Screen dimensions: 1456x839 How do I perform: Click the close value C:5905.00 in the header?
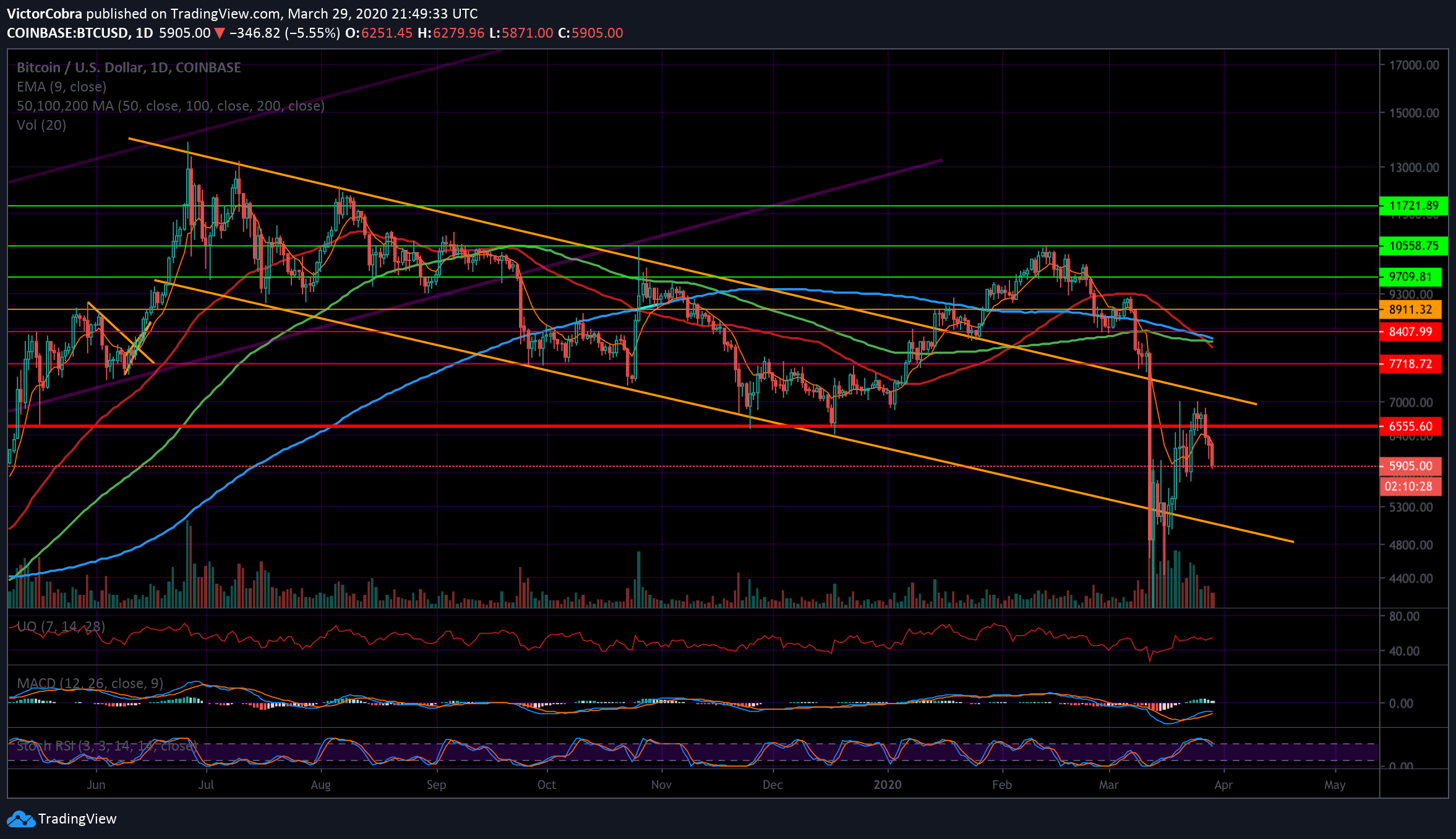[591, 33]
